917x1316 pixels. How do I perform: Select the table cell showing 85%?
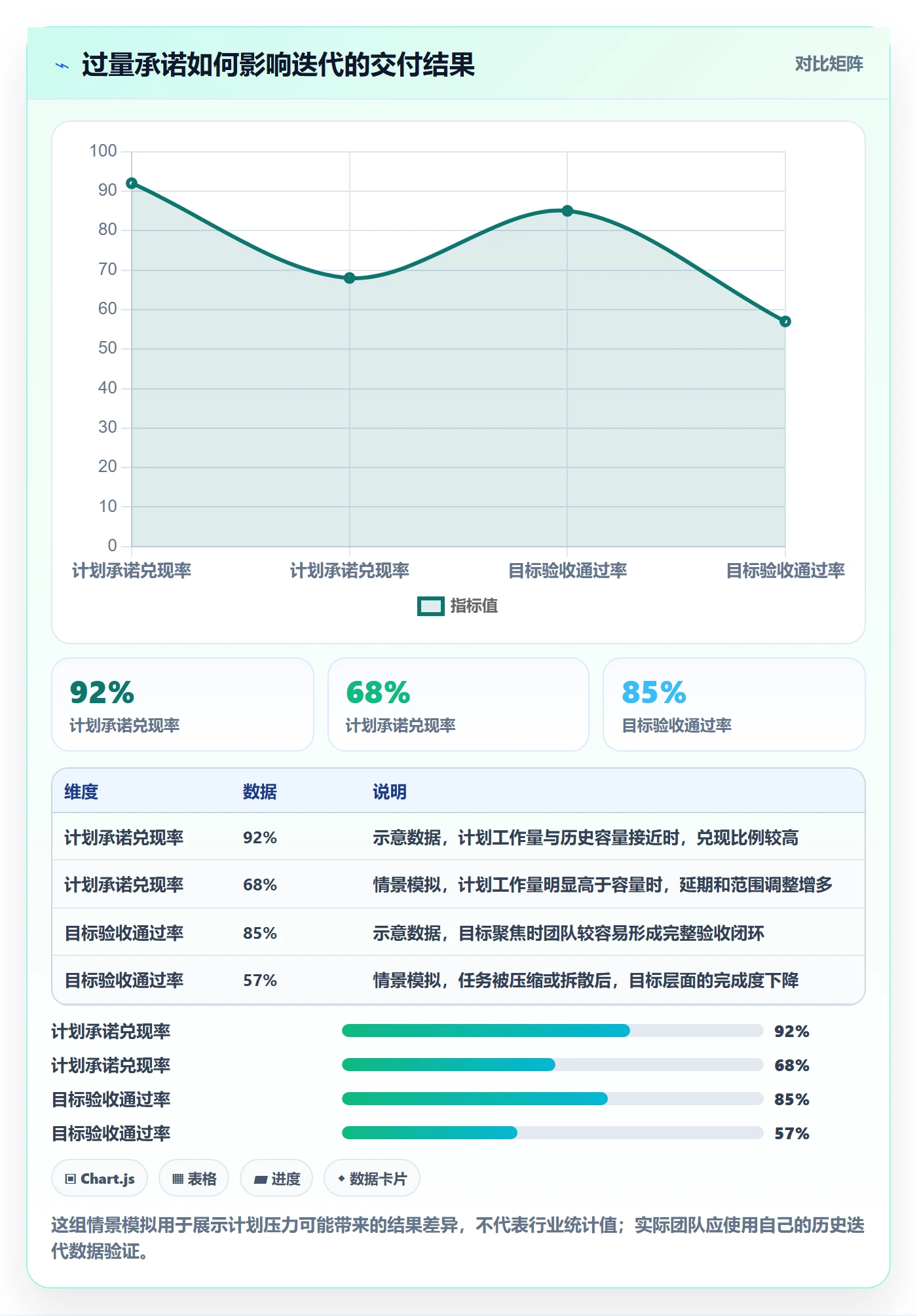260,933
